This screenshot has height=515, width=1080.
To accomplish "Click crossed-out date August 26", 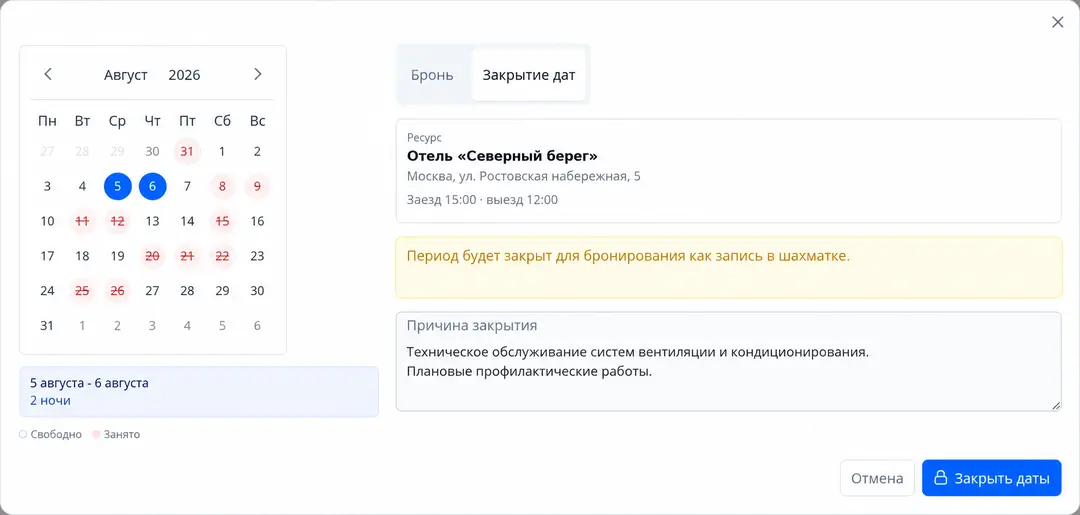I will click(x=118, y=291).
